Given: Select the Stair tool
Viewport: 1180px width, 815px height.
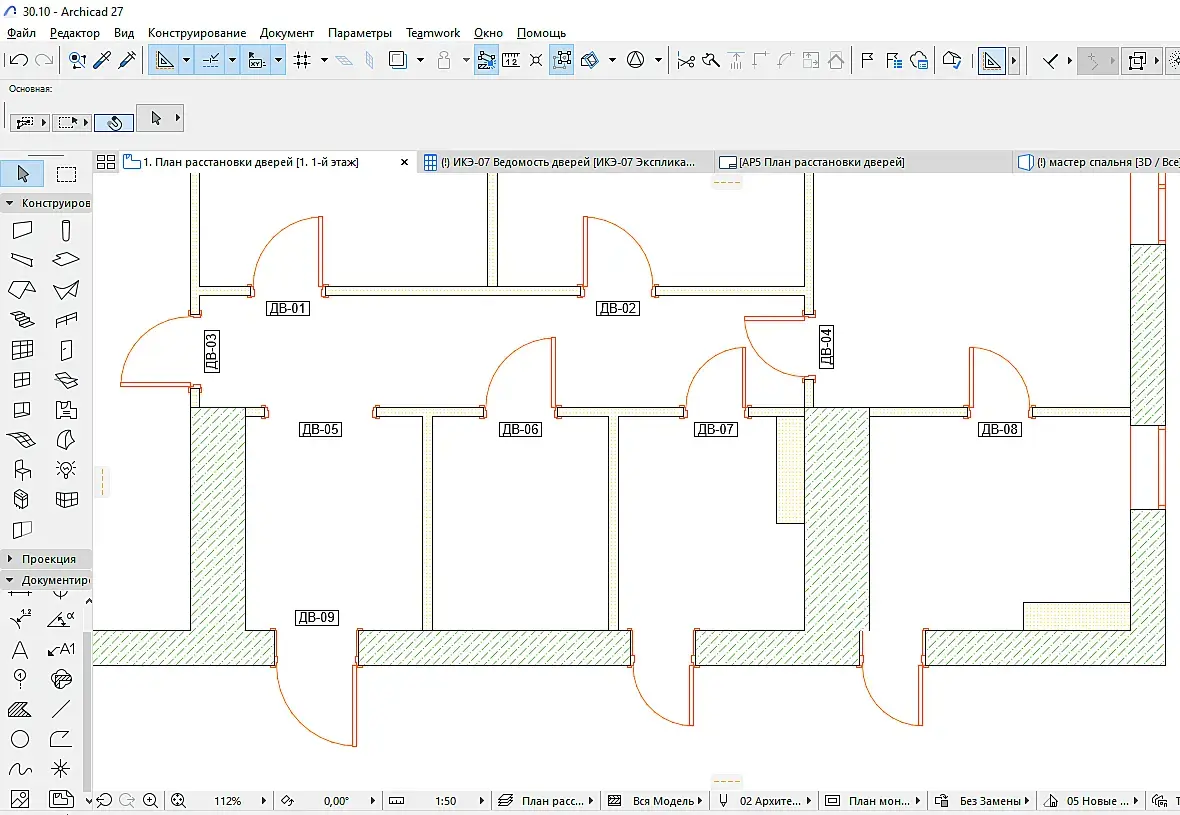Looking at the screenshot, I should pos(22,321).
